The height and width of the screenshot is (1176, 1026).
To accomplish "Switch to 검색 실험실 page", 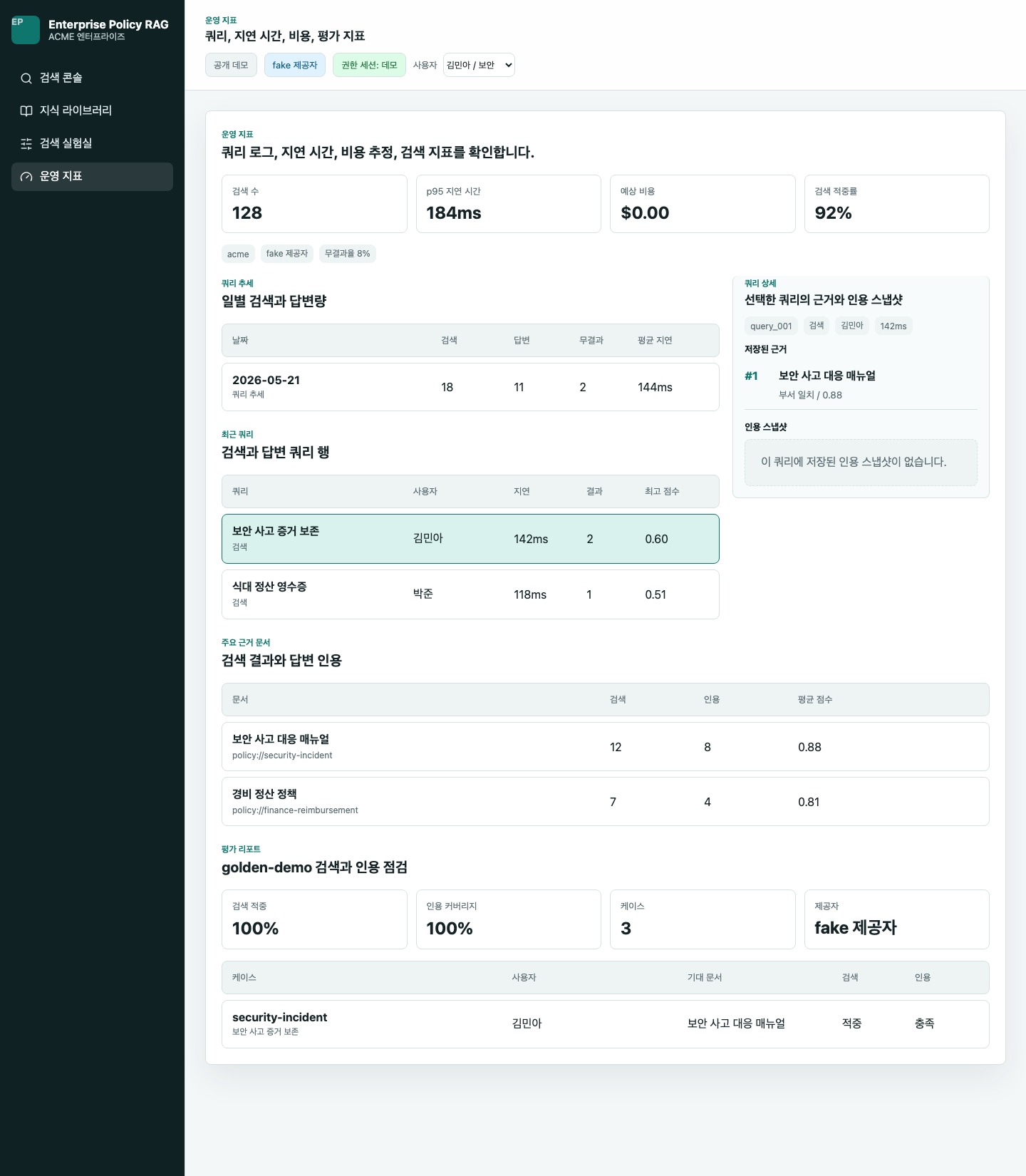I will coord(92,144).
